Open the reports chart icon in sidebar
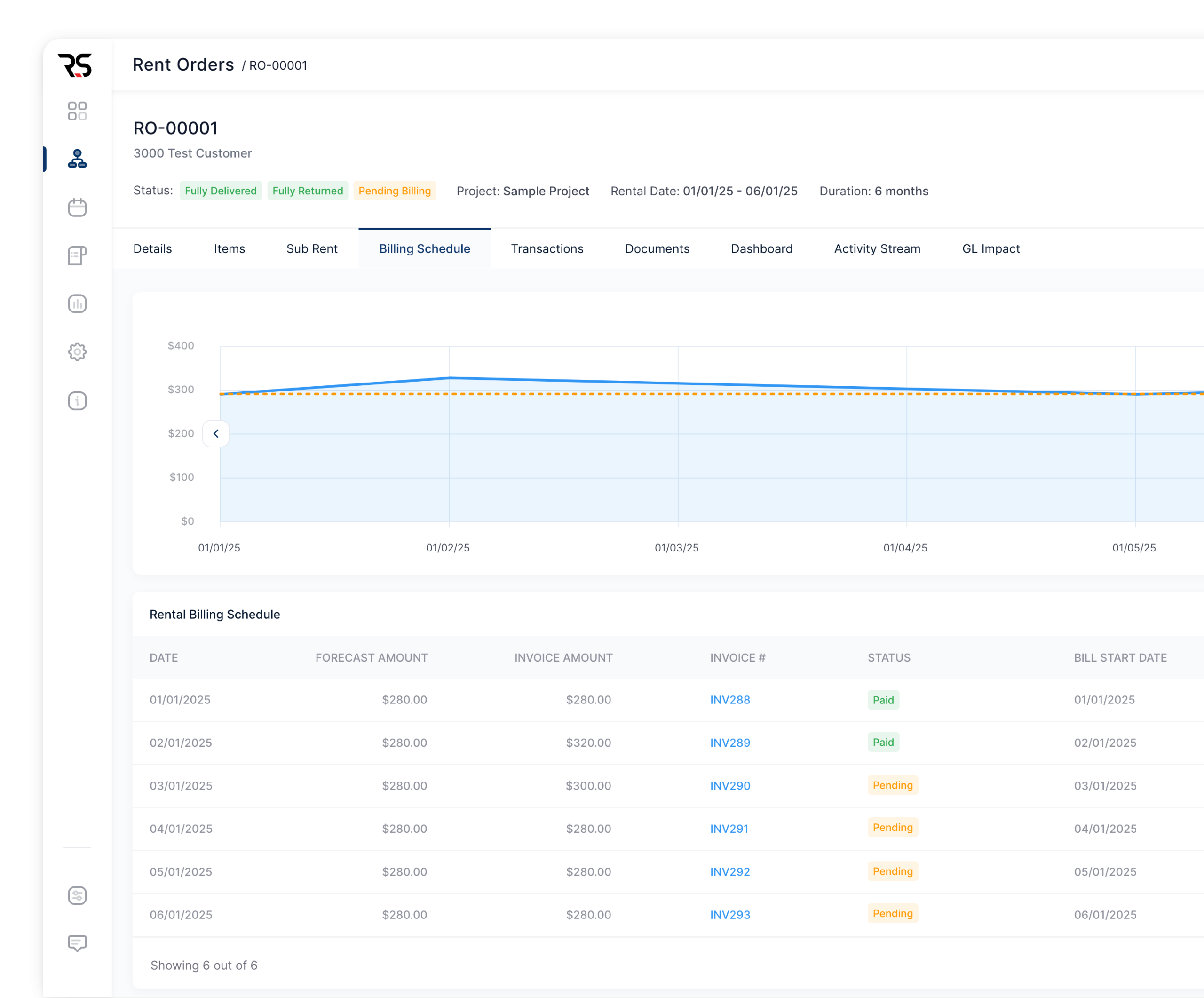This screenshot has height=998, width=1204. (78, 303)
